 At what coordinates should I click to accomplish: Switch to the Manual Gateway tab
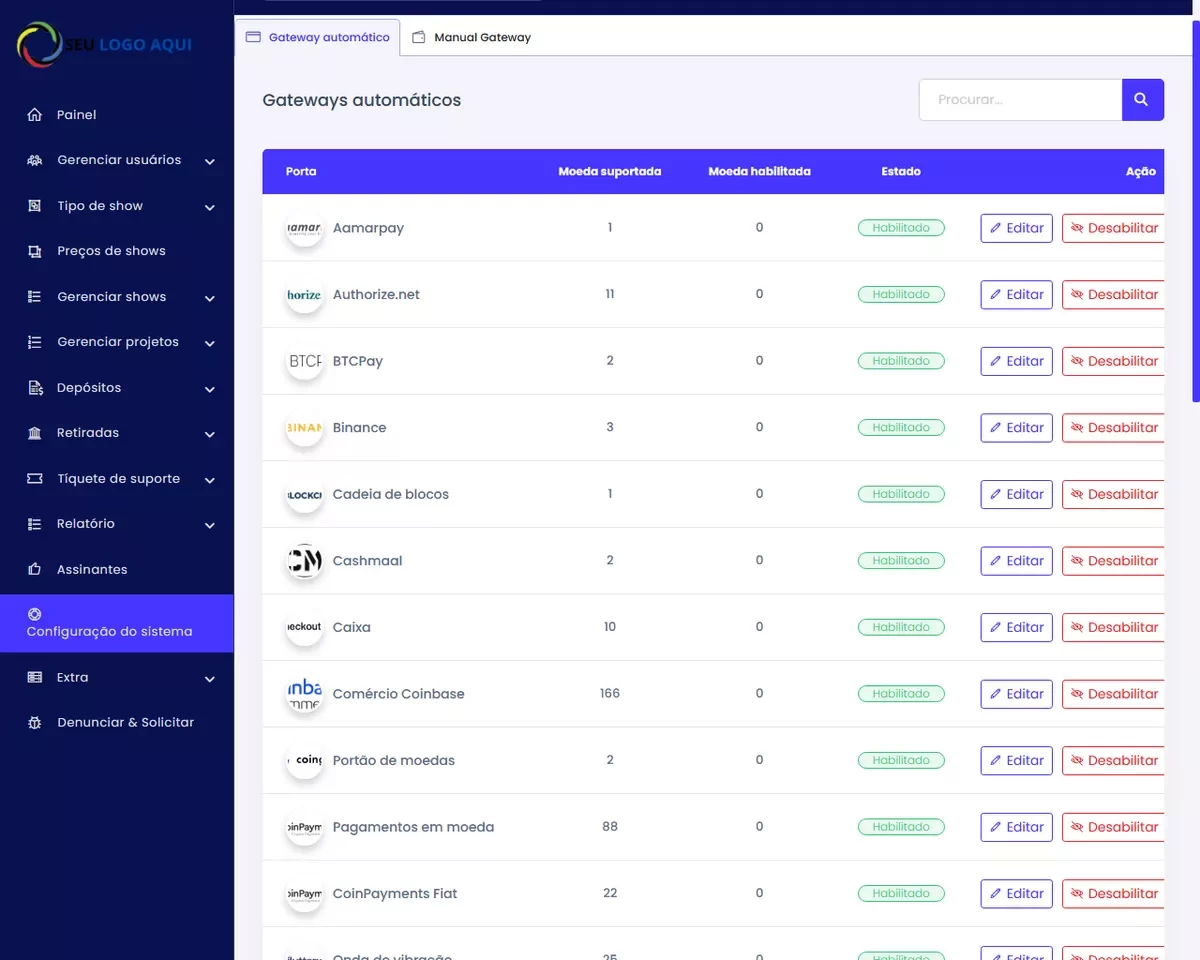[x=472, y=38]
